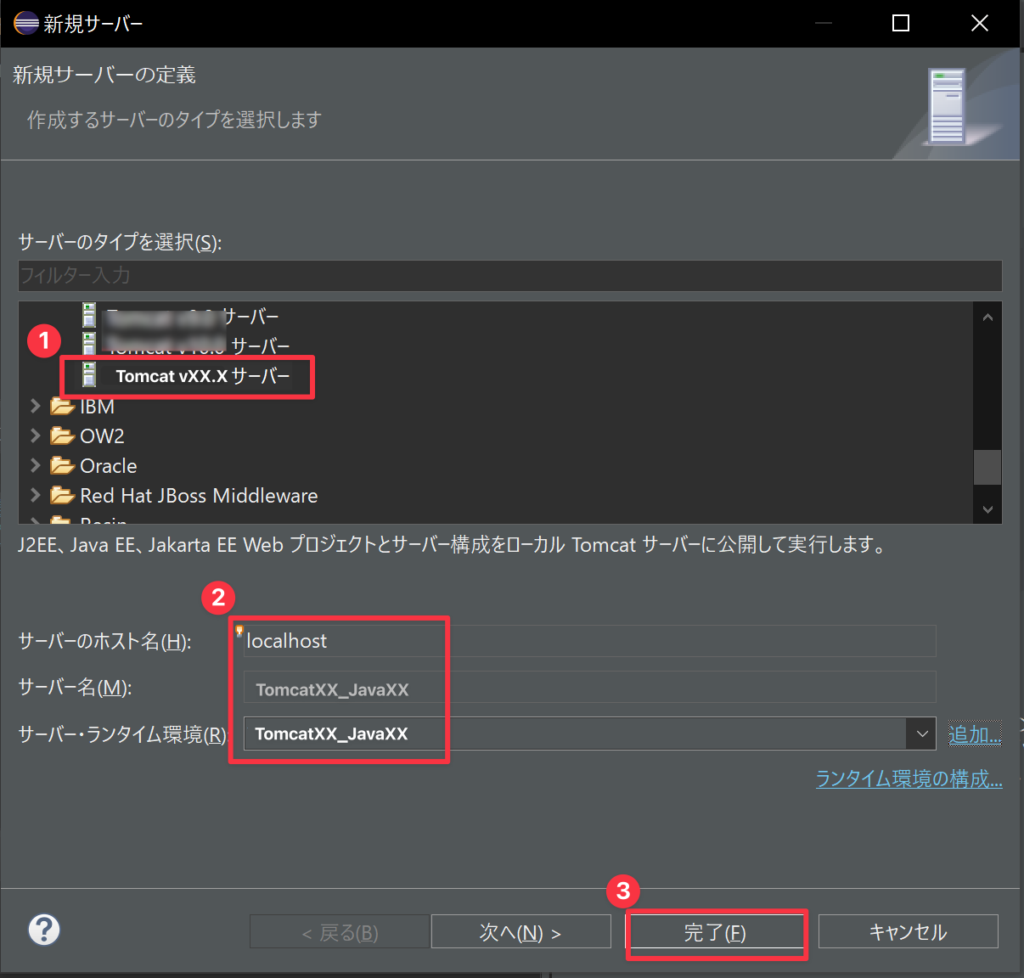Open the ランタイム環境の構成... link
Screen dimensions: 1024x978
click(908, 779)
